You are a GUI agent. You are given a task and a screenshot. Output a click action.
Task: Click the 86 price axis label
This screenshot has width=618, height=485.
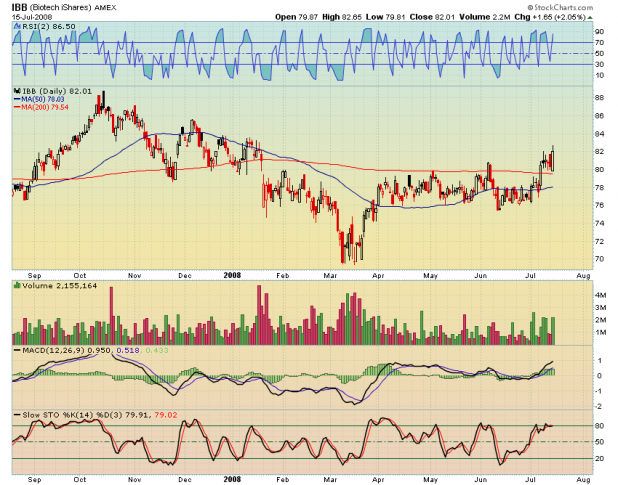599,116
